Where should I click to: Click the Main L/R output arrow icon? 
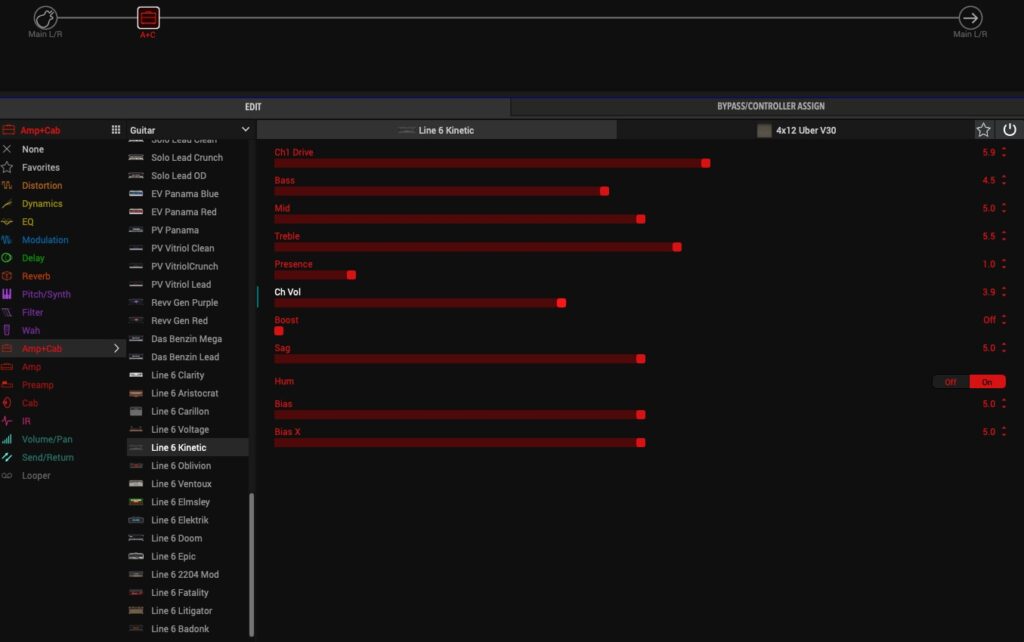tap(970, 18)
